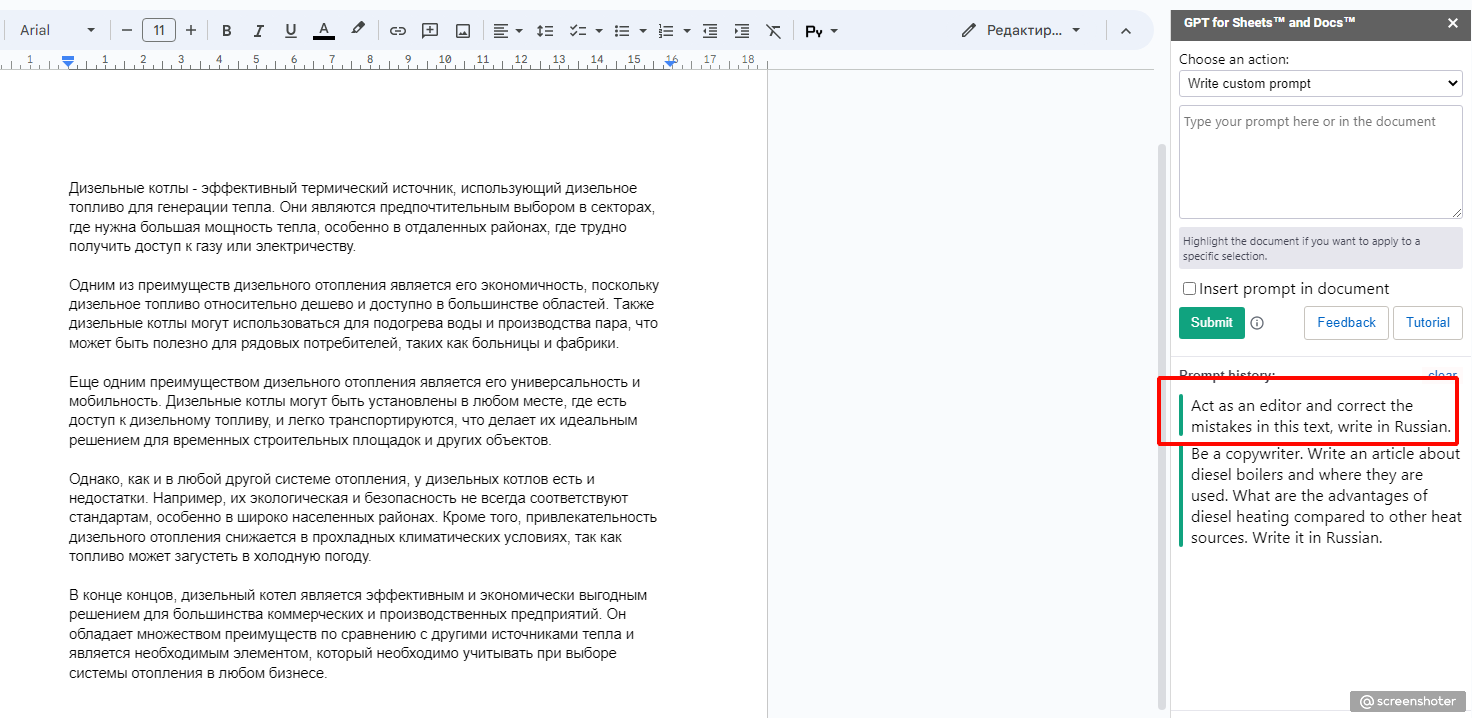Enable the Insert prompt in document checkbox
The width and height of the screenshot is (1472, 718).
coord(1189,289)
